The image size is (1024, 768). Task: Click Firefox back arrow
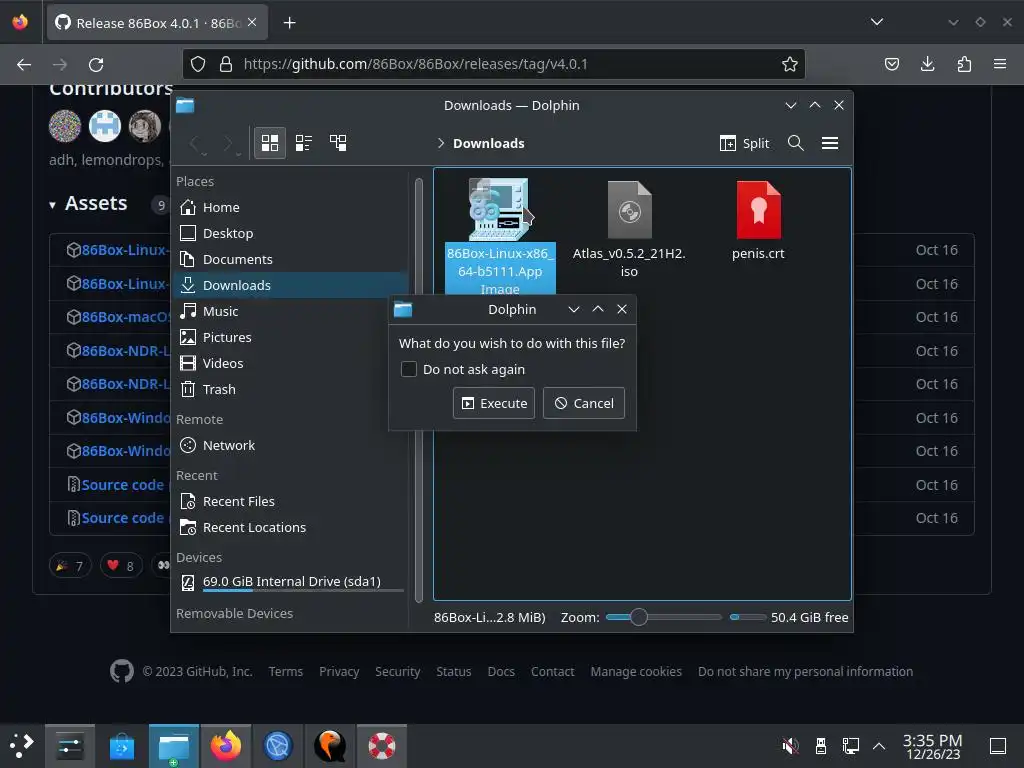(24, 64)
